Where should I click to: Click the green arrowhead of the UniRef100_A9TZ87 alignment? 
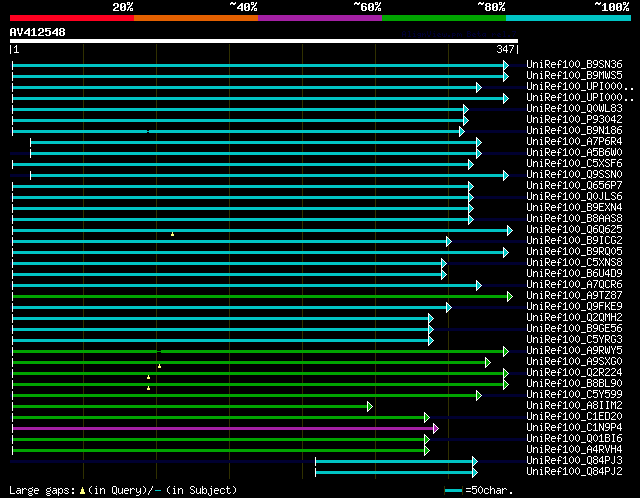click(510, 297)
